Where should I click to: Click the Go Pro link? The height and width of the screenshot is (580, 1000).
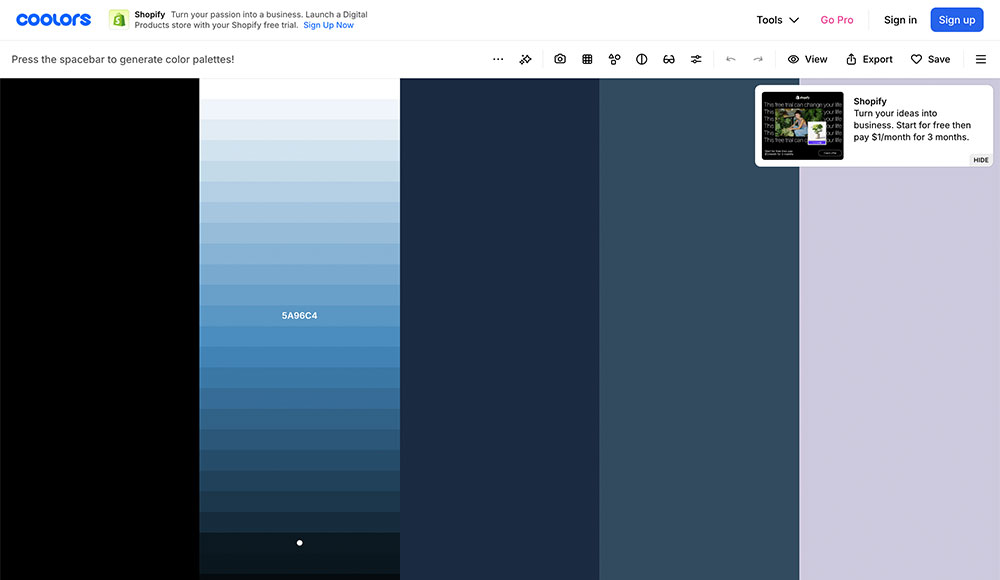[x=837, y=20]
